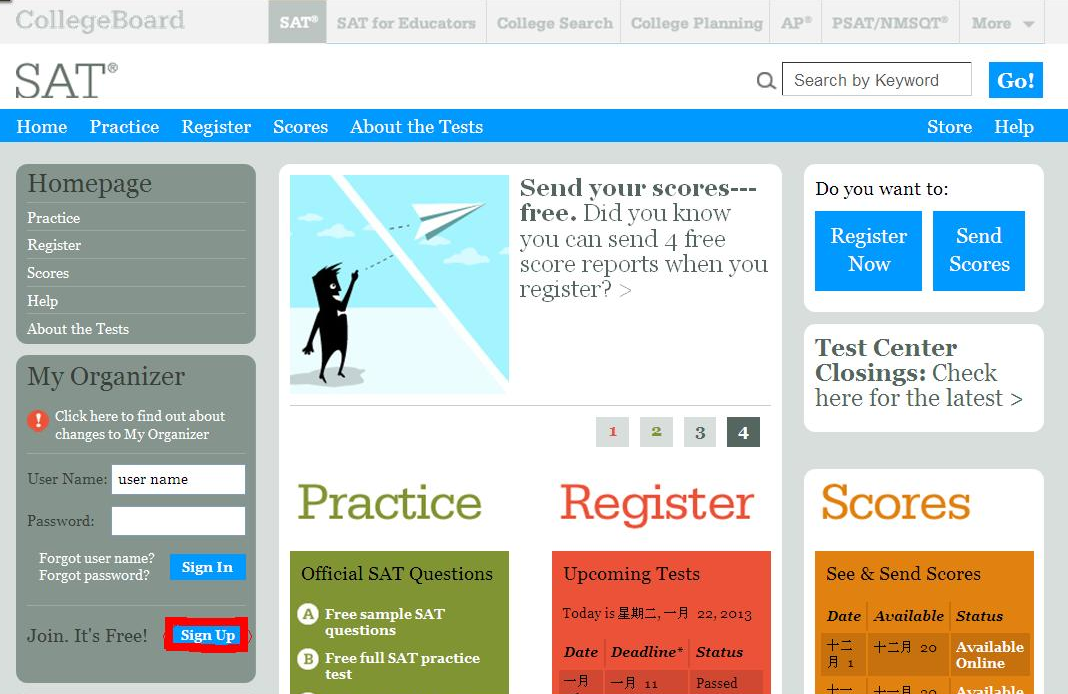Click the See & Send Scores heading
Screen dimensions: 1068x694
click(903, 573)
